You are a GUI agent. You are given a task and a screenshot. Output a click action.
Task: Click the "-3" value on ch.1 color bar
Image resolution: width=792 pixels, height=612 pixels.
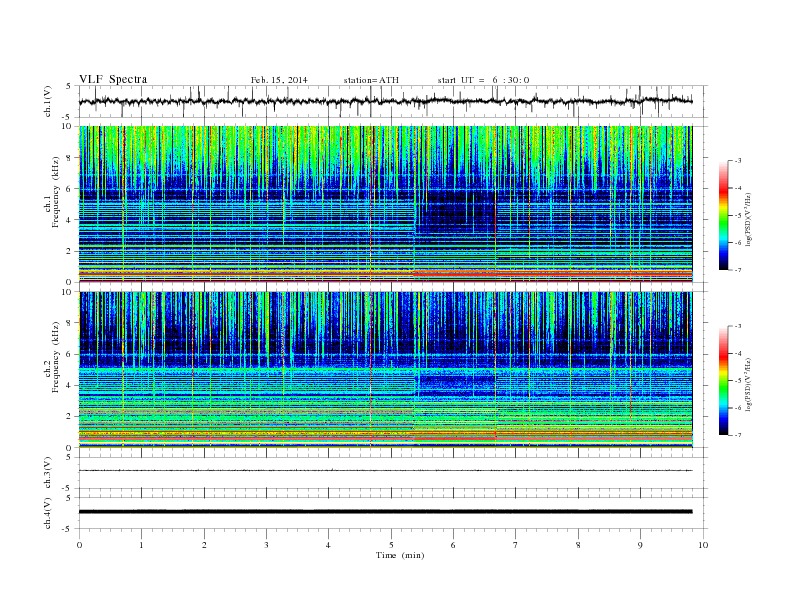coord(737,161)
